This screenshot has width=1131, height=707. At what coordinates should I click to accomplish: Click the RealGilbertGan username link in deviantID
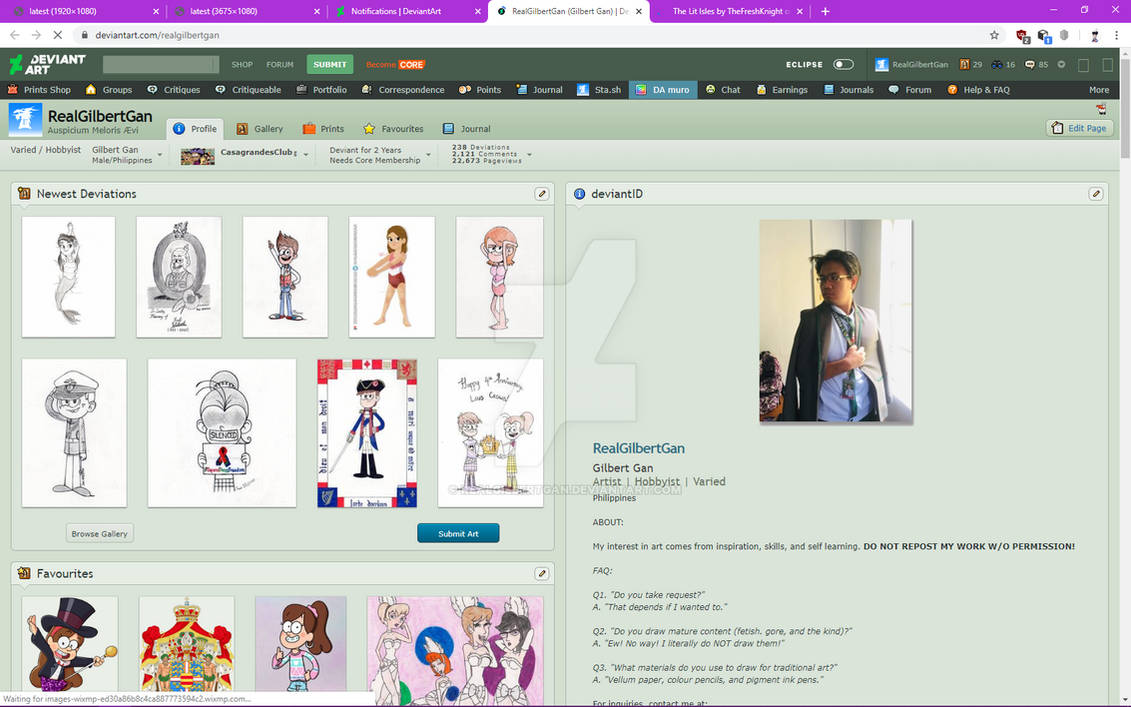(638, 448)
